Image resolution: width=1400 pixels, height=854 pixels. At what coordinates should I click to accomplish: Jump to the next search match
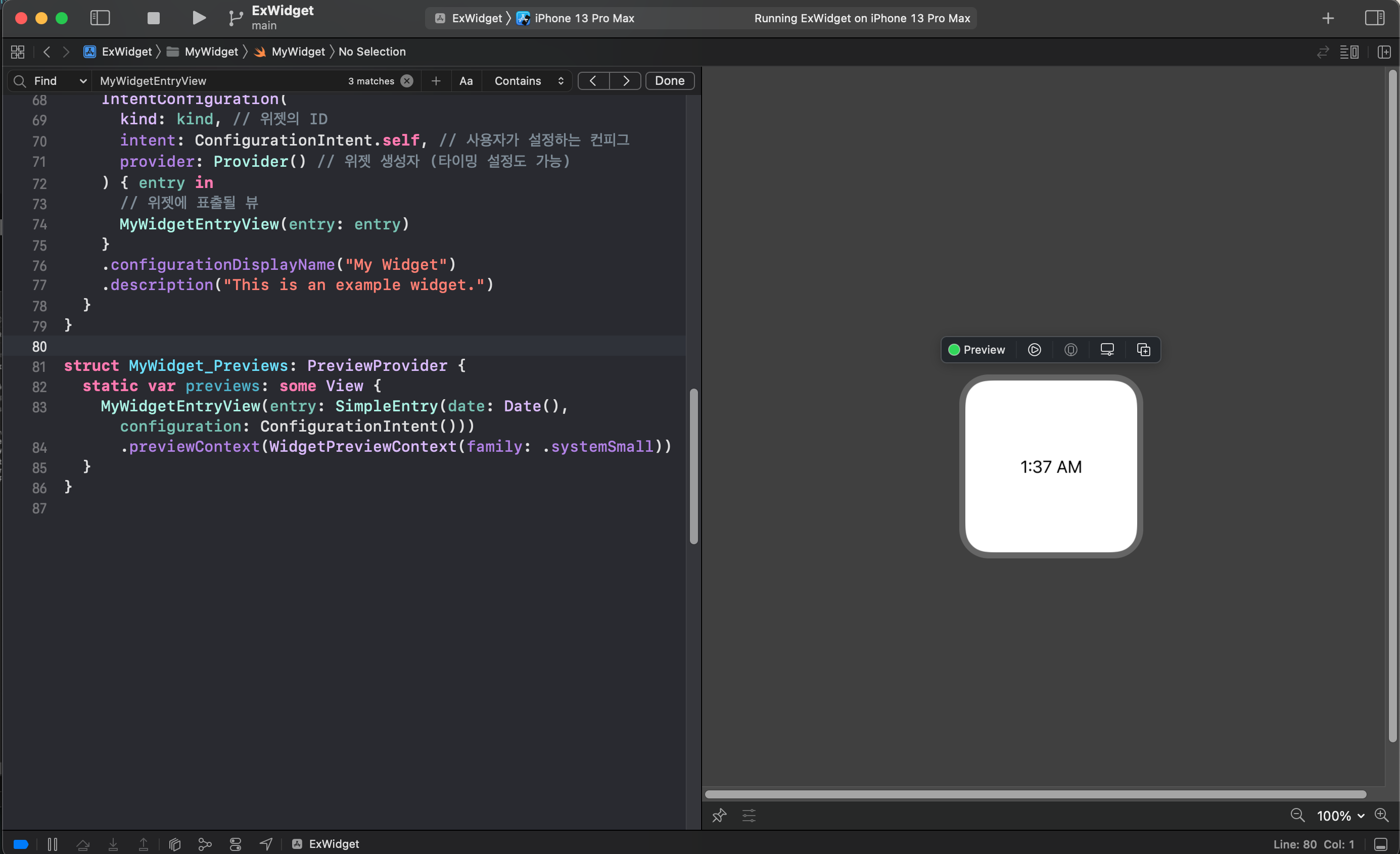(x=626, y=81)
